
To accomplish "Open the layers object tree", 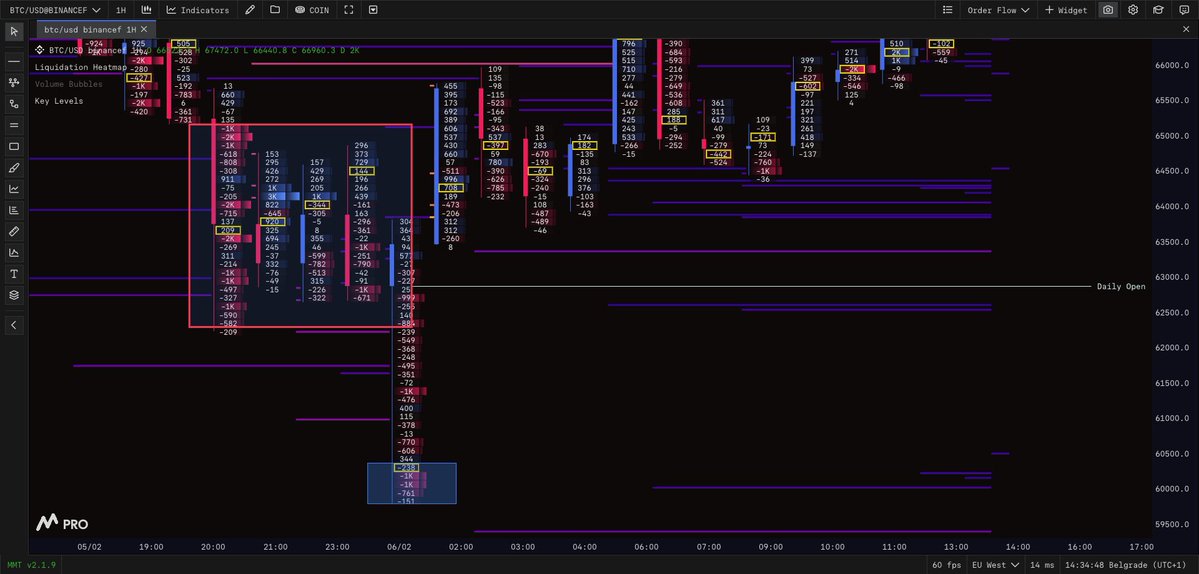I will (x=14, y=295).
